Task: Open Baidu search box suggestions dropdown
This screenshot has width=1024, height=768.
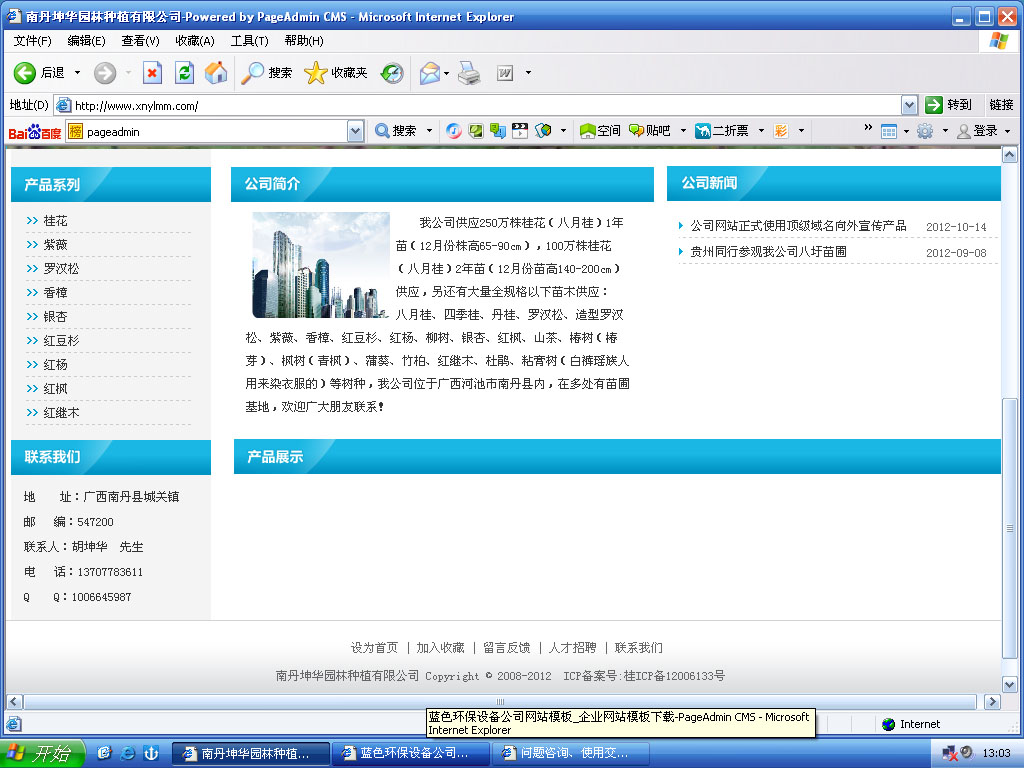Action: tap(356, 131)
